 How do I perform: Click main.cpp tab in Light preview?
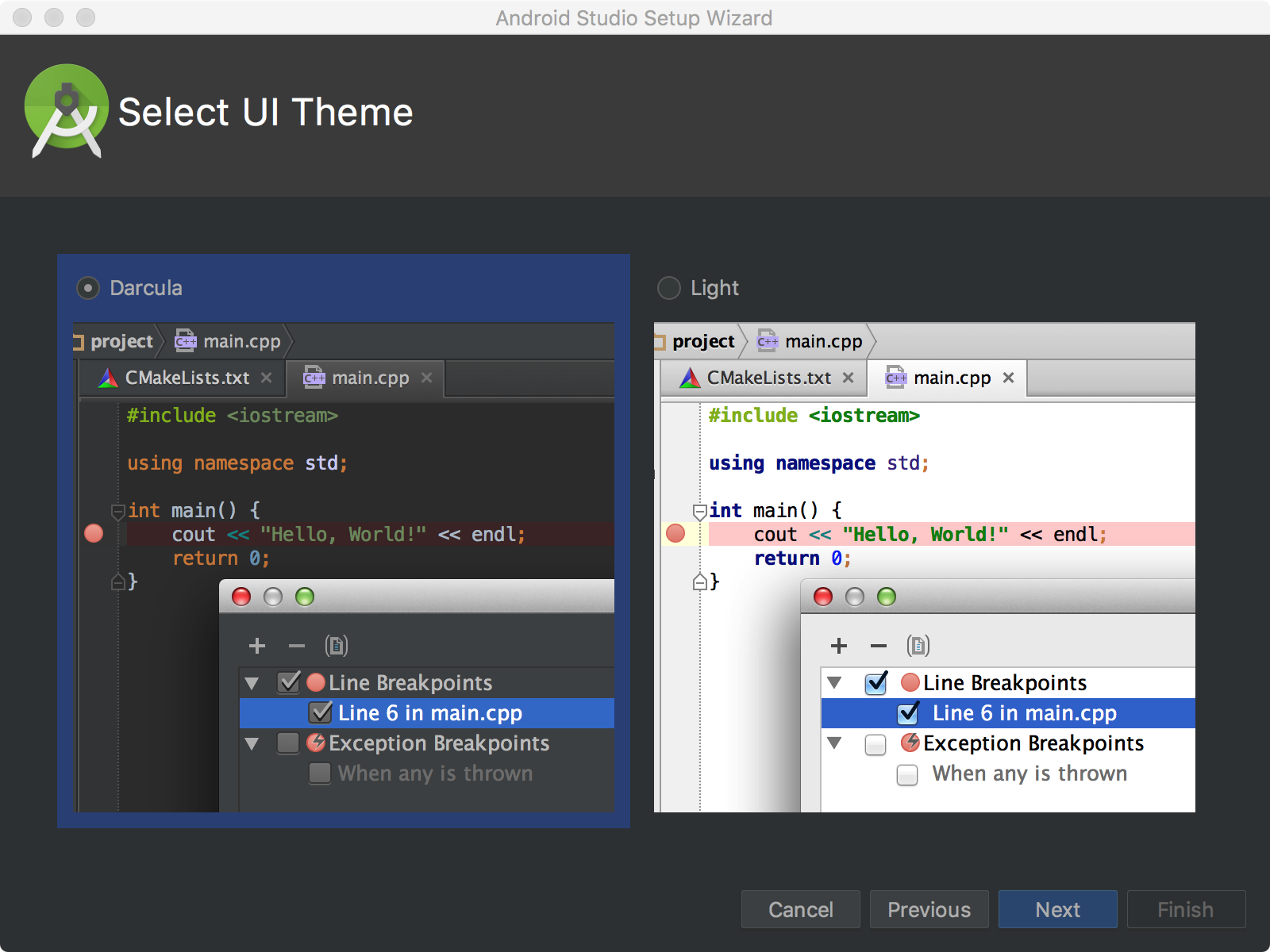946,378
